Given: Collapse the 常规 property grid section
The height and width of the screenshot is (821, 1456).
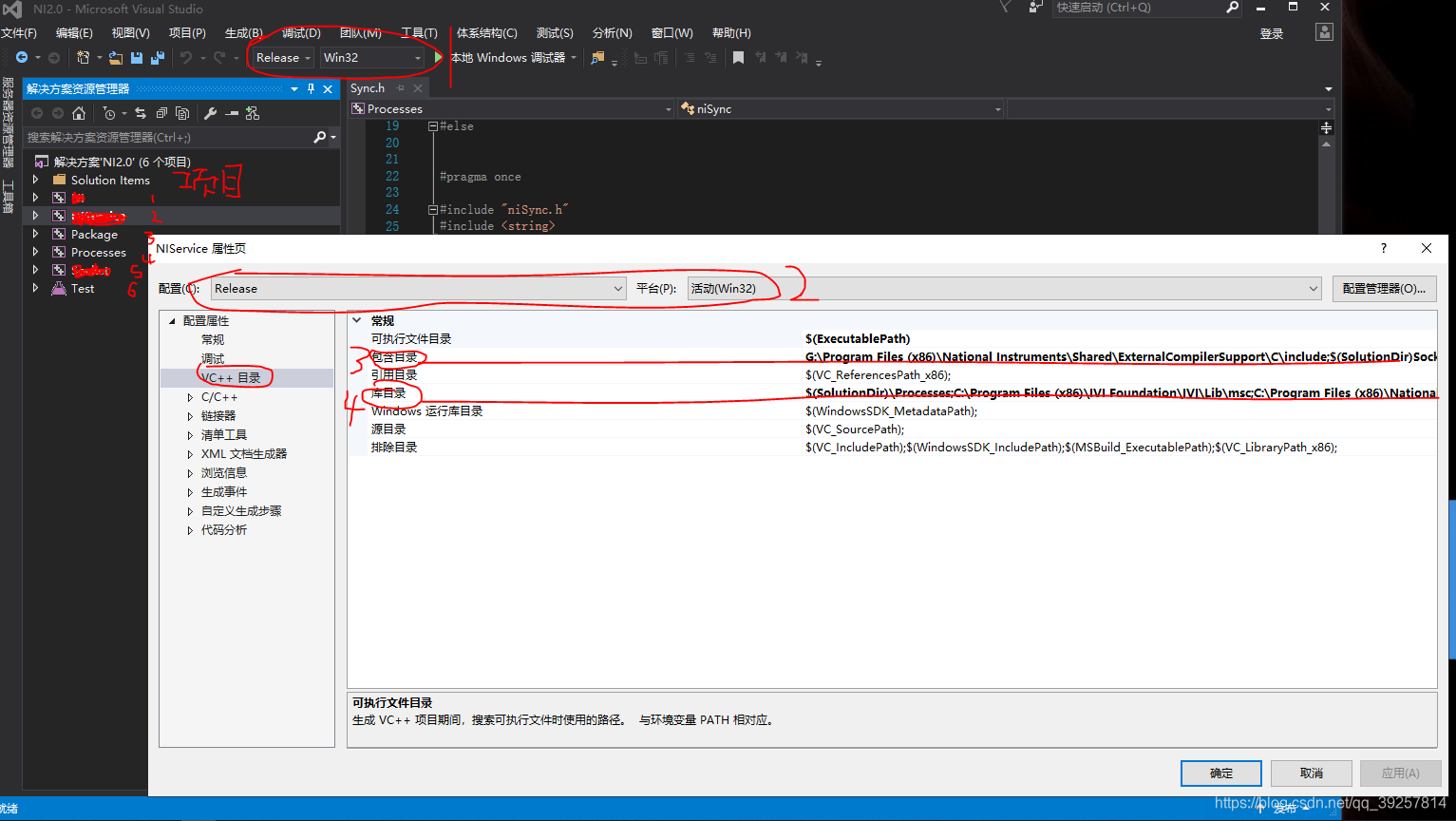Looking at the screenshot, I should coord(357,320).
